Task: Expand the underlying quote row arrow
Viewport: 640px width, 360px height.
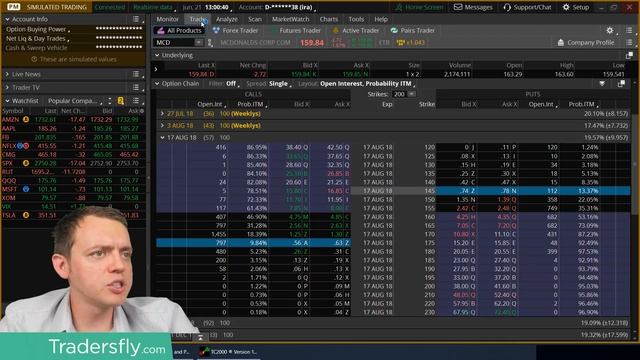Action: click(x=156, y=69)
